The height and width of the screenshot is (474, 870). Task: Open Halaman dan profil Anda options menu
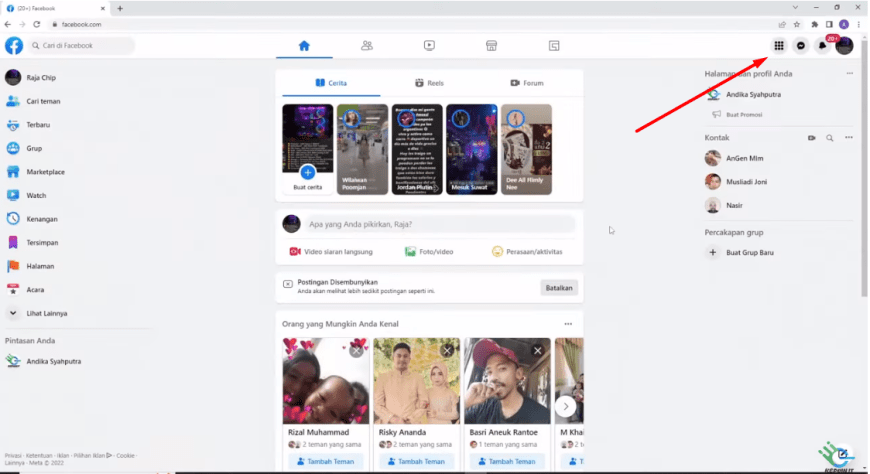(x=849, y=74)
